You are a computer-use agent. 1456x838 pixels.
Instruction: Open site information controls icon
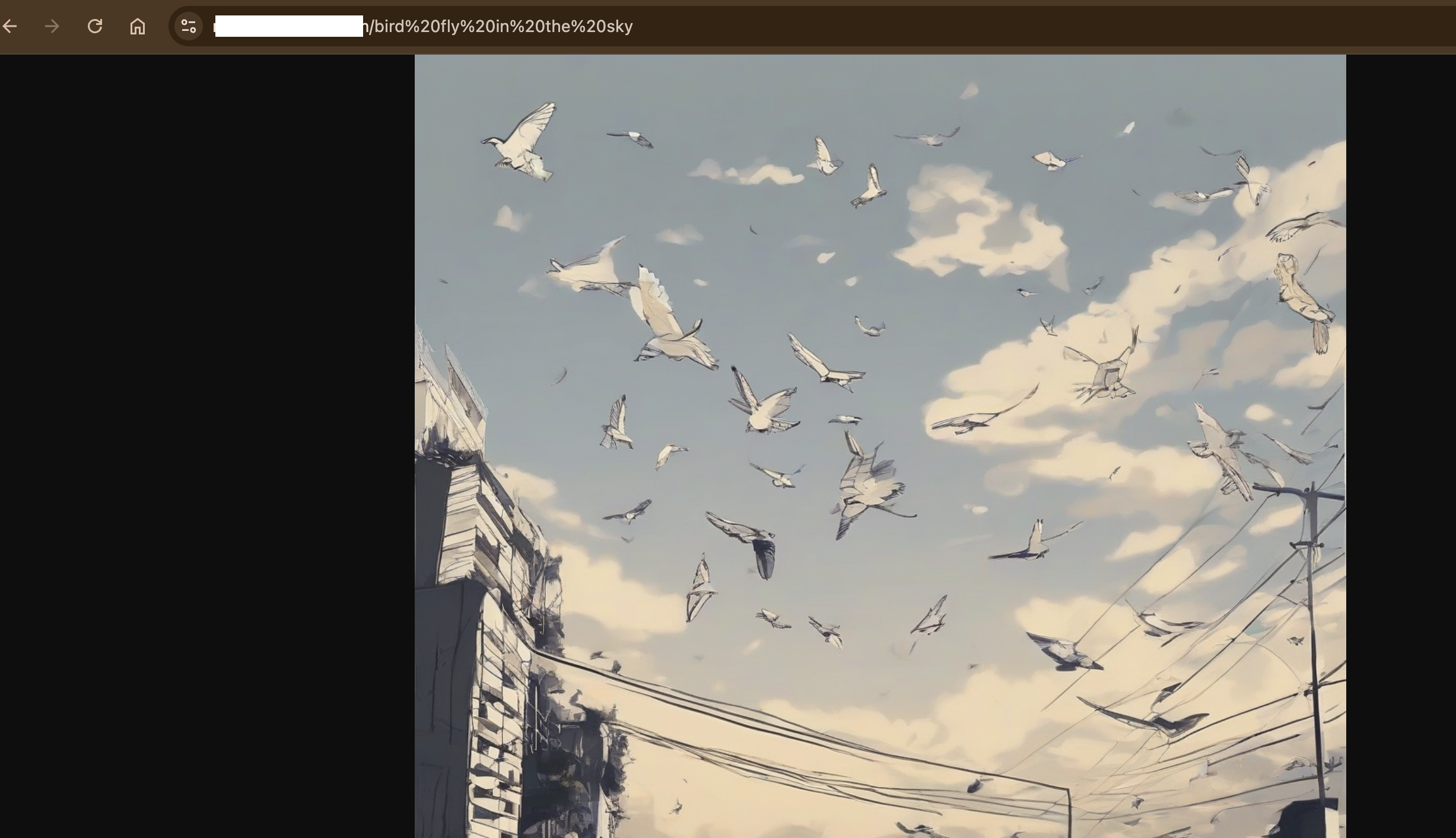point(189,26)
